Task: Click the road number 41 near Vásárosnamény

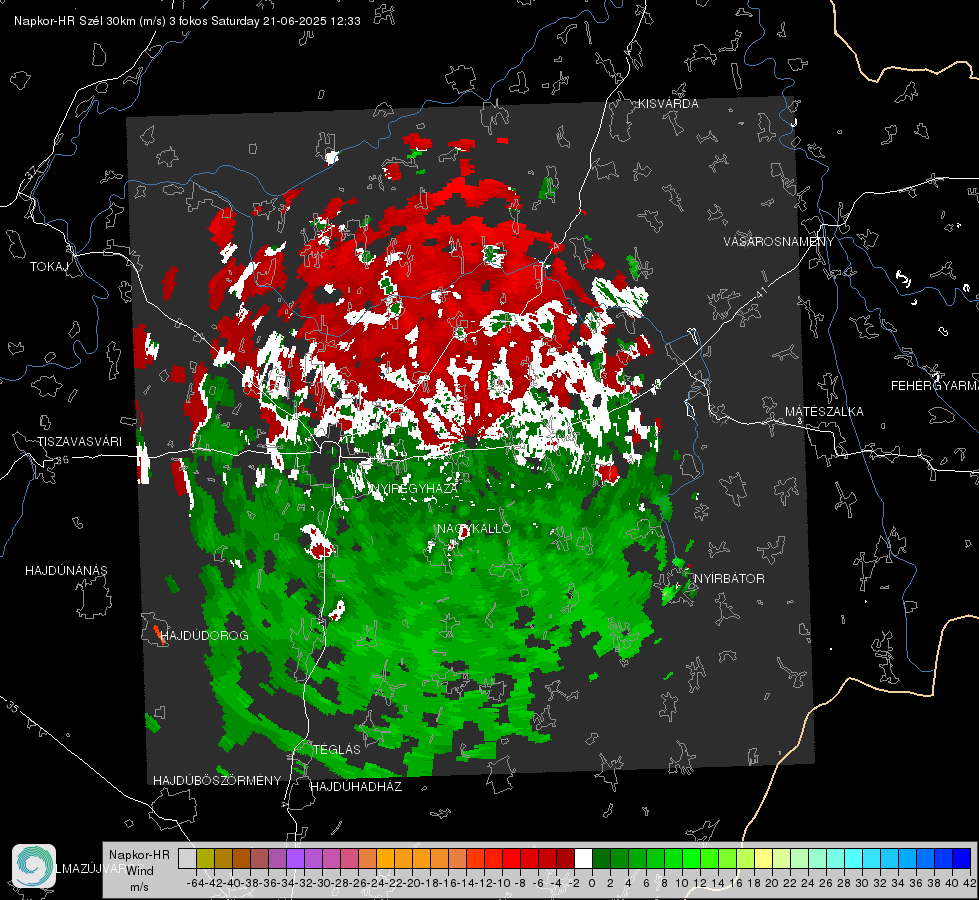Action: pos(760,291)
